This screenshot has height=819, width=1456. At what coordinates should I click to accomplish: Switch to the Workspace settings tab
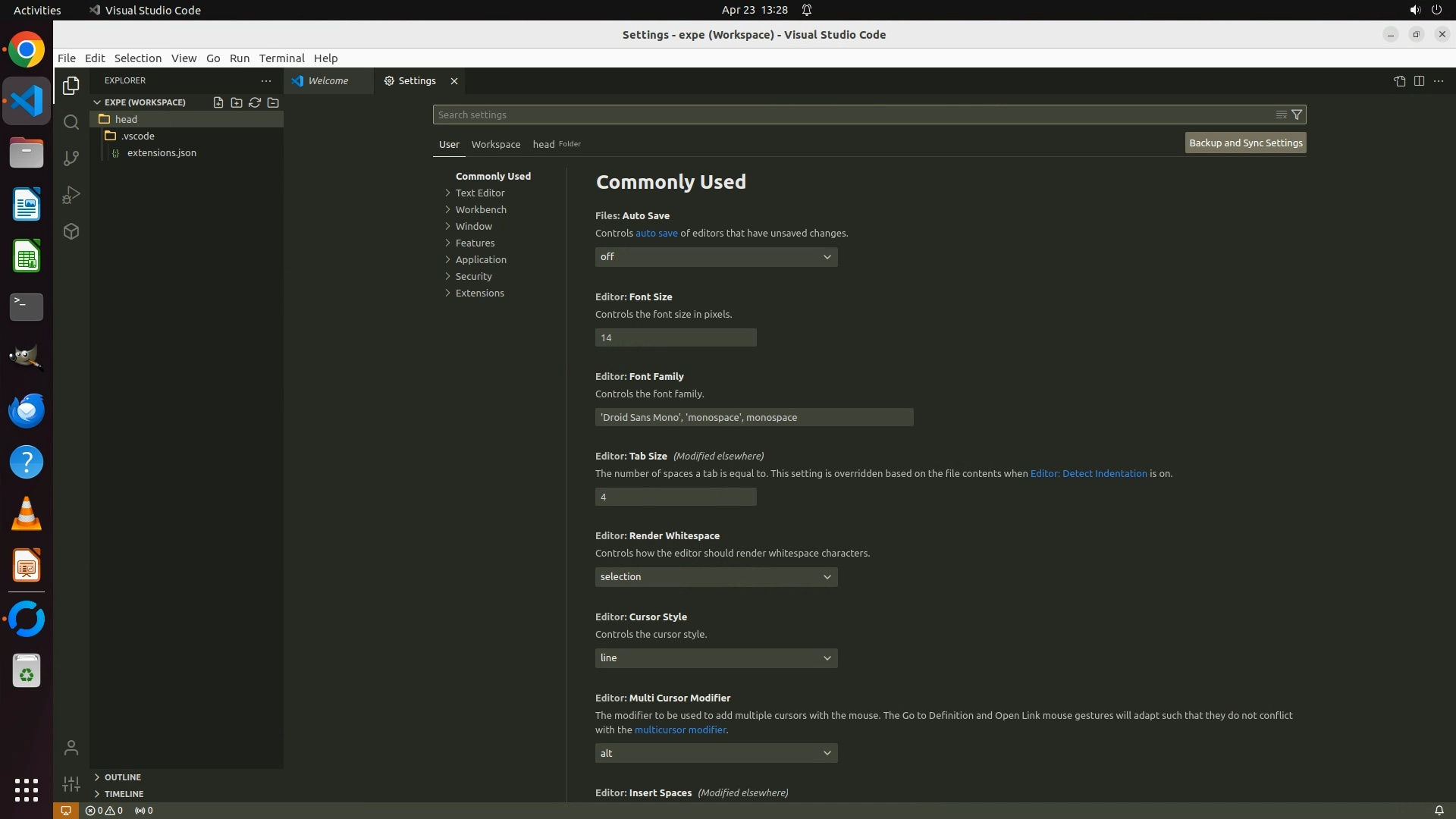click(x=495, y=144)
